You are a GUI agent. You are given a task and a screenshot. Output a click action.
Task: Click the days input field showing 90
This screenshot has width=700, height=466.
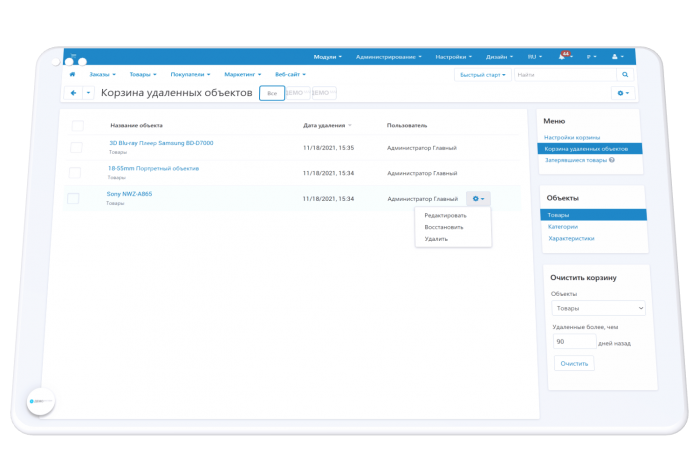tap(574, 341)
